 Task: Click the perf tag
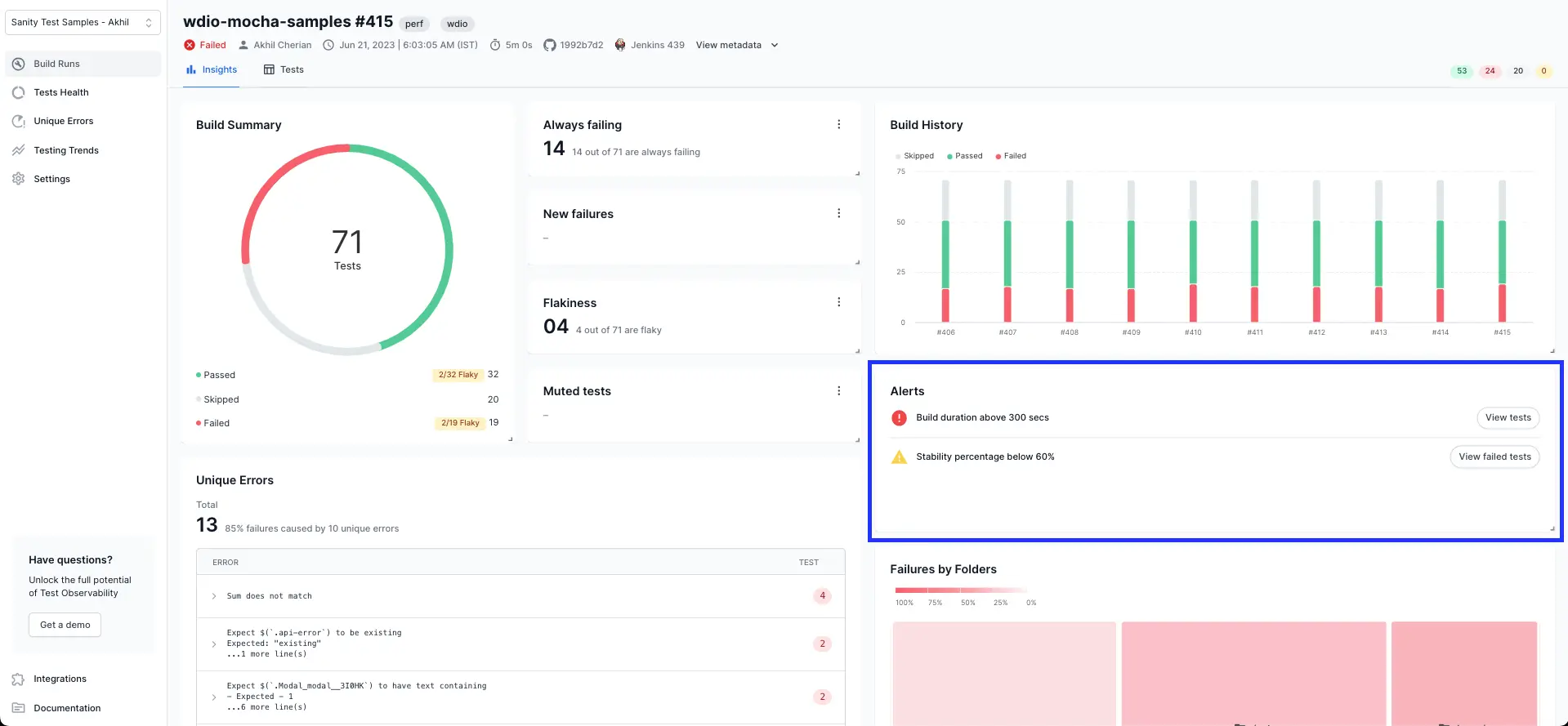click(414, 24)
